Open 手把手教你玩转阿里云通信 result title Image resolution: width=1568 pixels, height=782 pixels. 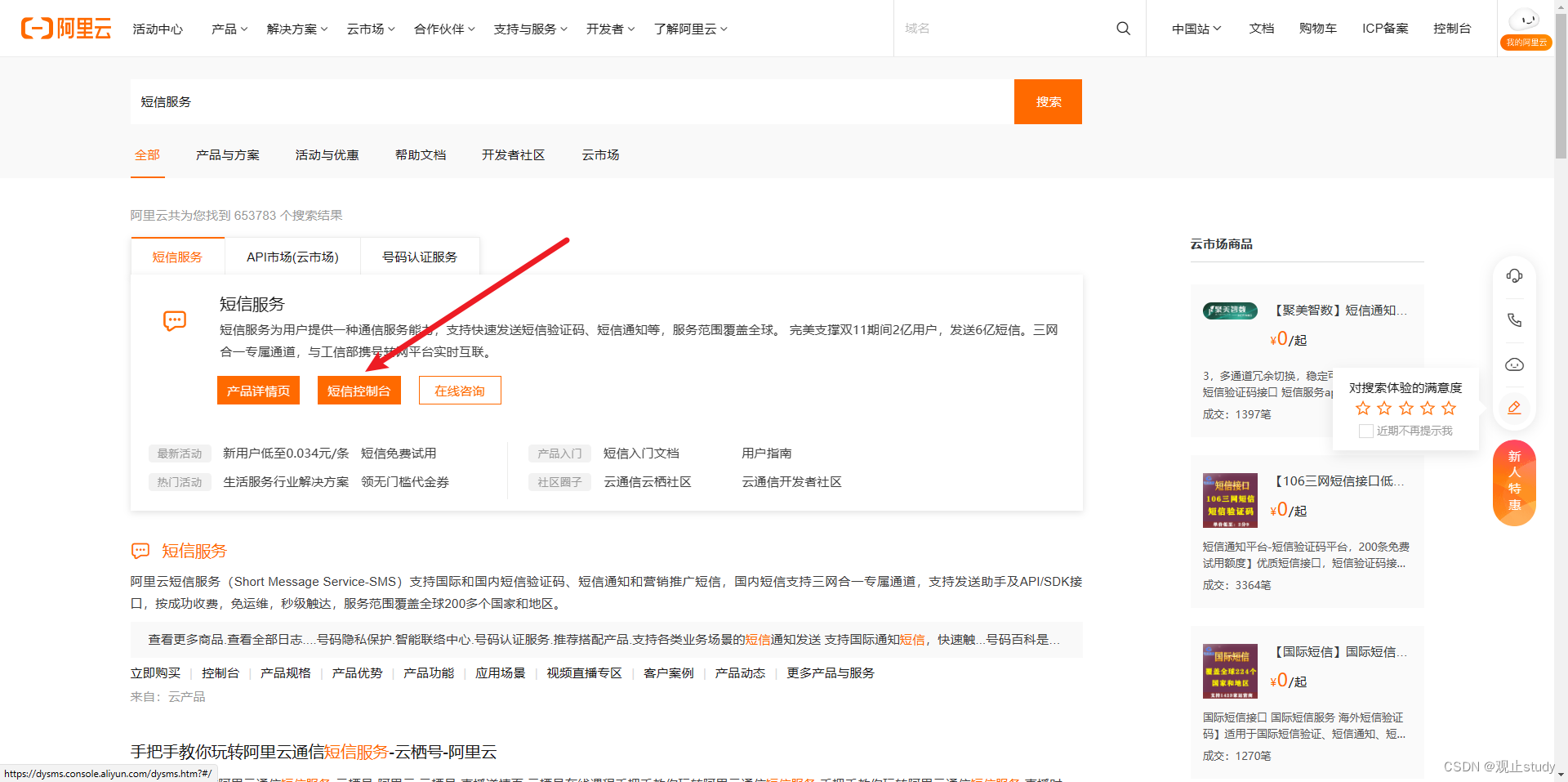[314, 752]
